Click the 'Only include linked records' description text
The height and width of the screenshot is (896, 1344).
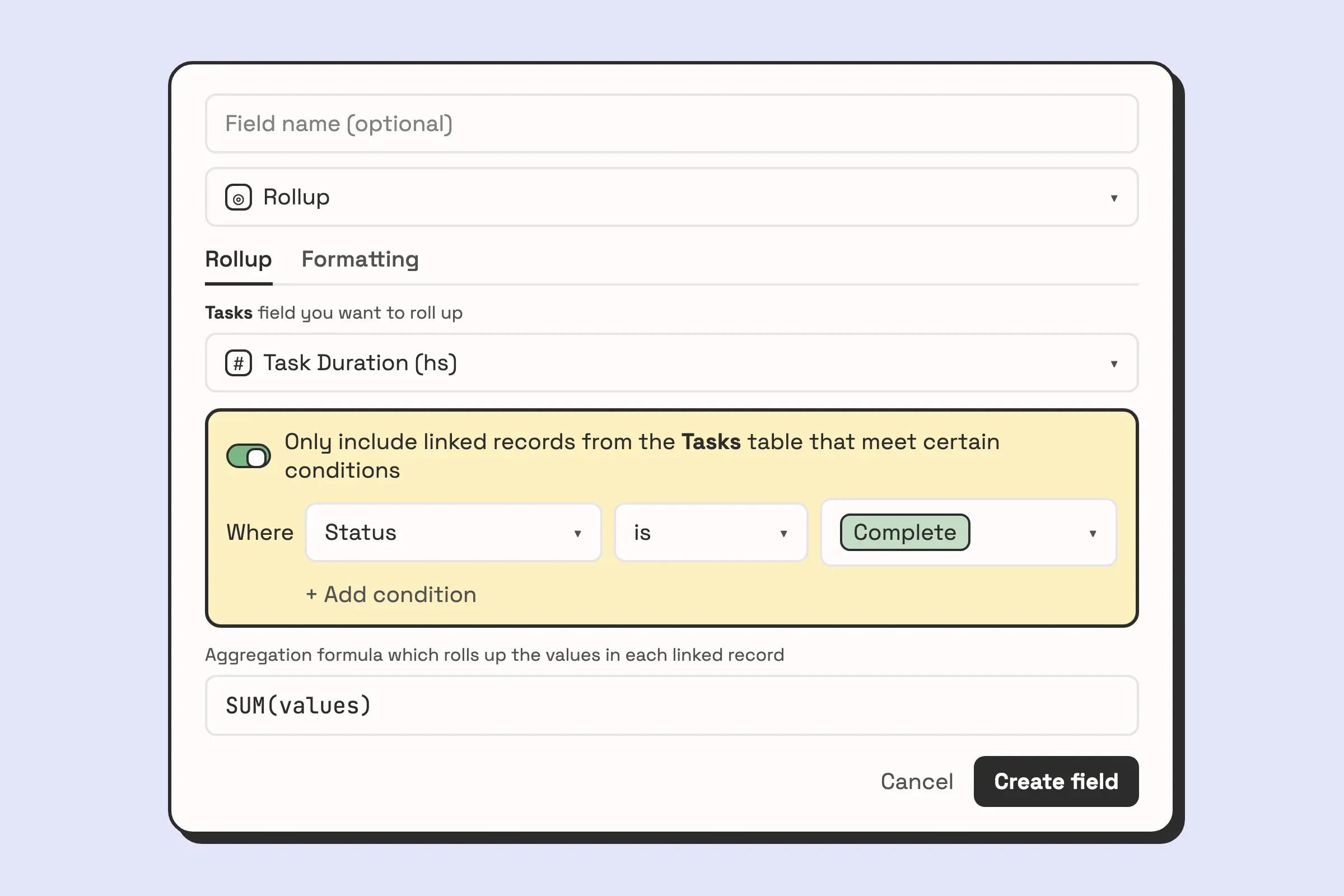(642, 456)
